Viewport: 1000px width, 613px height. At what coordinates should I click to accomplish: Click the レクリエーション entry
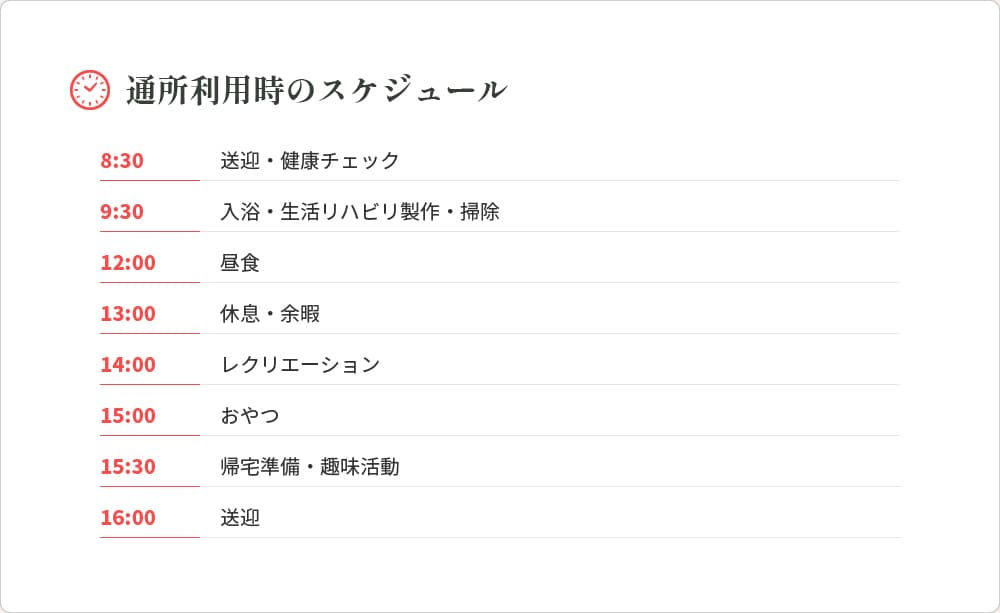click(300, 365)
